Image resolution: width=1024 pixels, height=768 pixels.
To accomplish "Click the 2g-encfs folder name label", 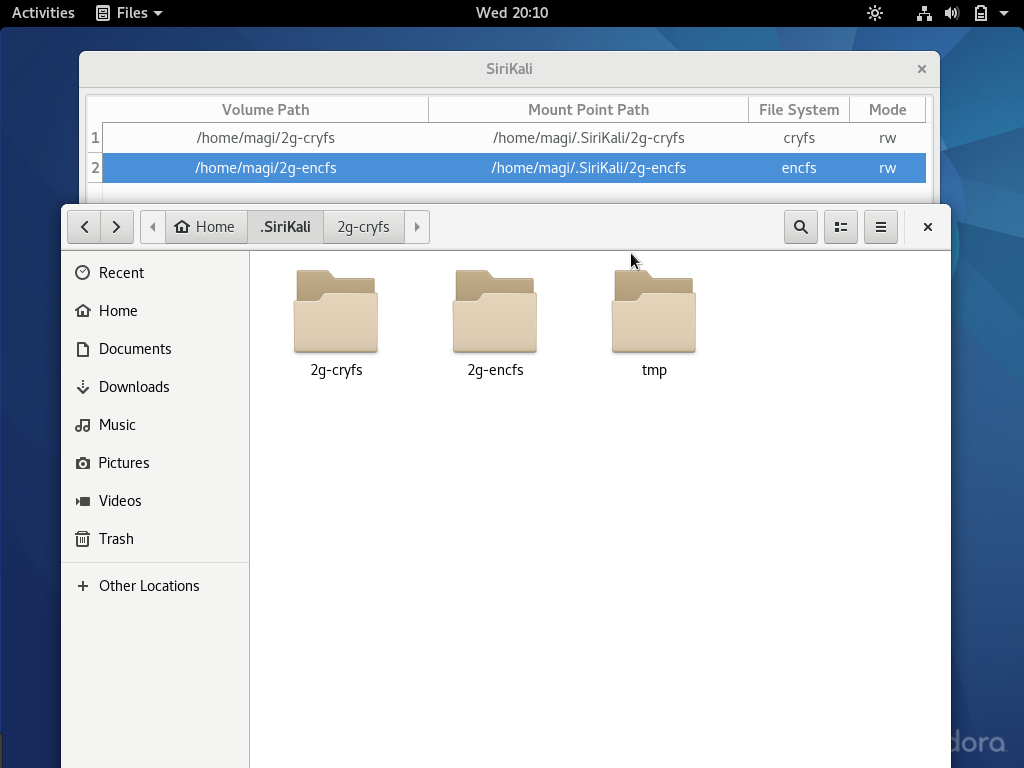I will [495, 370].
